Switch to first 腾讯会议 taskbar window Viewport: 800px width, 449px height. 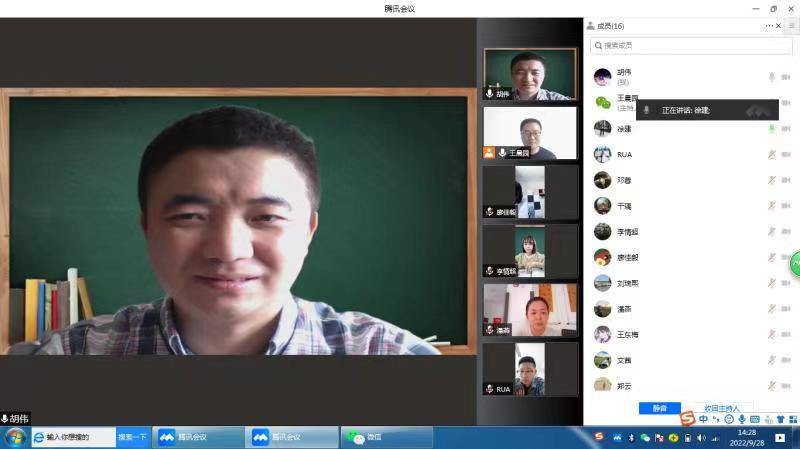click(198, 437)
